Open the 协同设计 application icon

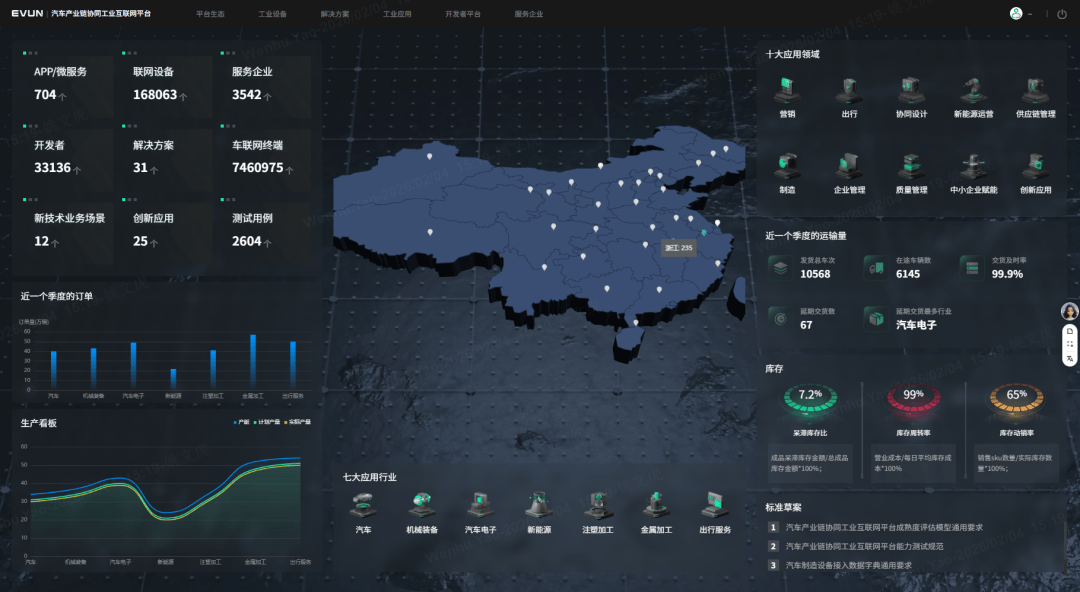coord(911,93)
